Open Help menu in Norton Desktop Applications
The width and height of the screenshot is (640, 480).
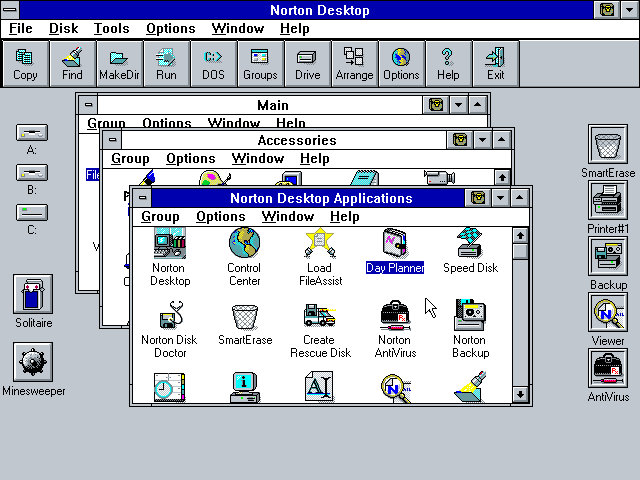tap(345, 216)
